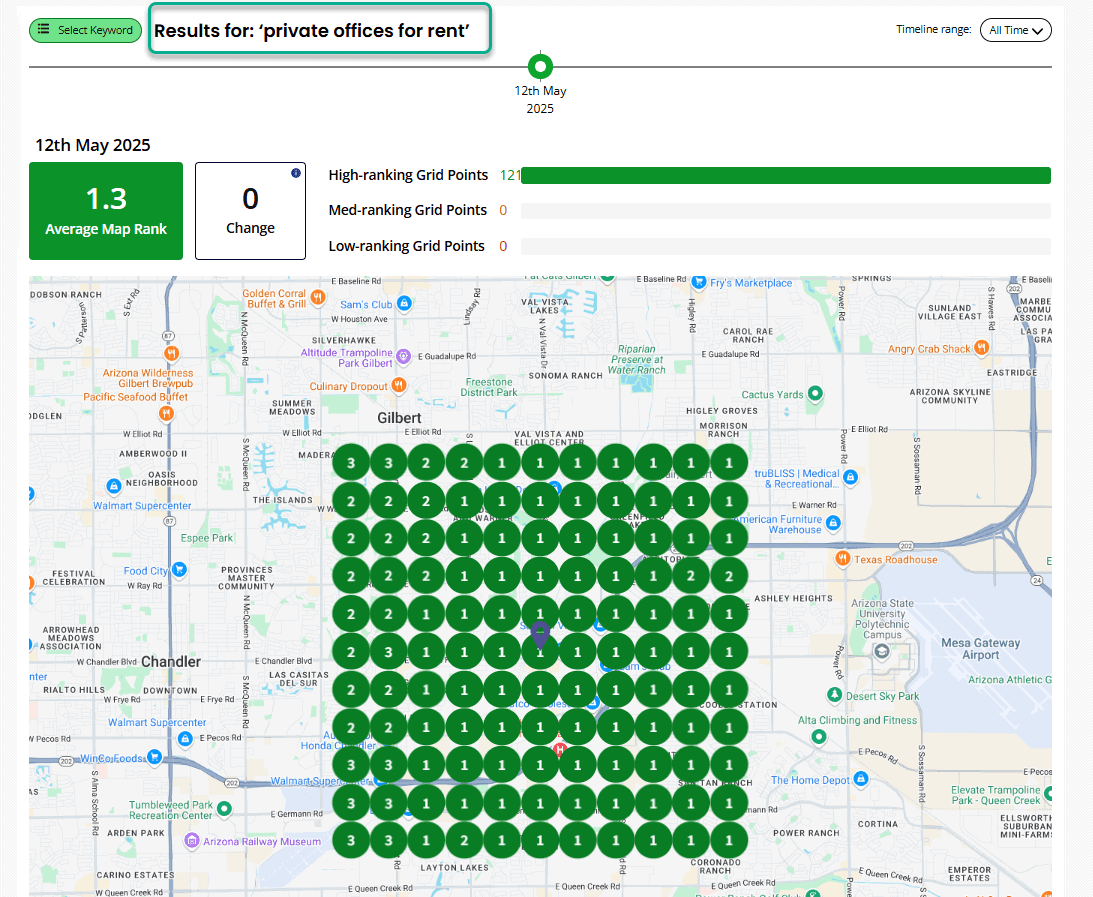Click the 12th May 2025 date heading
This screenshot has width=1093, height=897.
[93, 145]
